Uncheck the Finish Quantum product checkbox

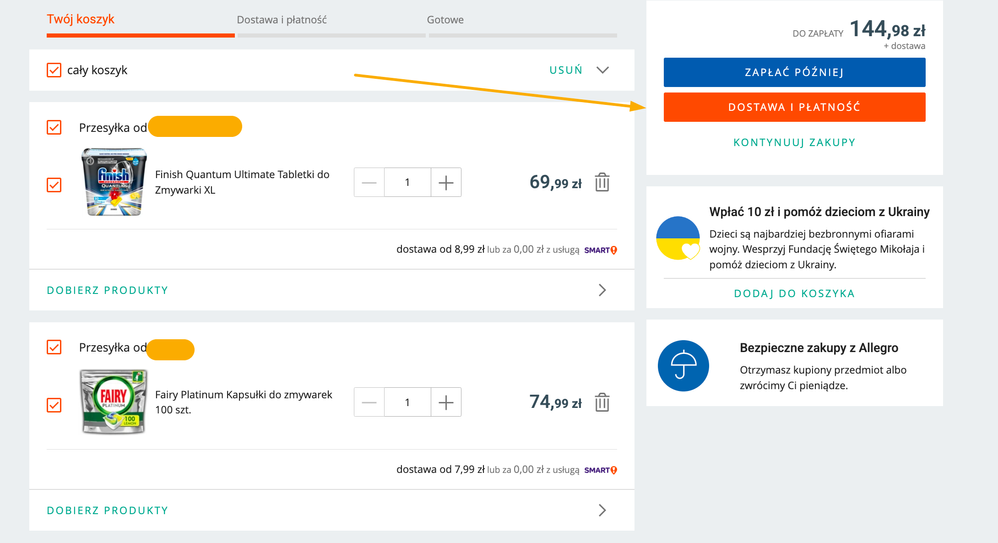(54, 185)
